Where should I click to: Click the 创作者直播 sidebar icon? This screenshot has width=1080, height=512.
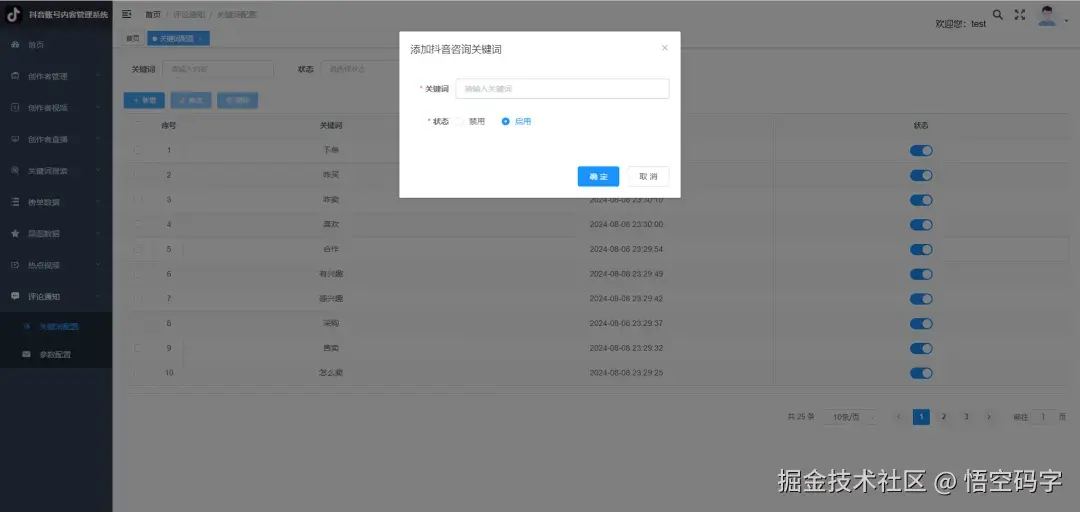coord(15,139)
